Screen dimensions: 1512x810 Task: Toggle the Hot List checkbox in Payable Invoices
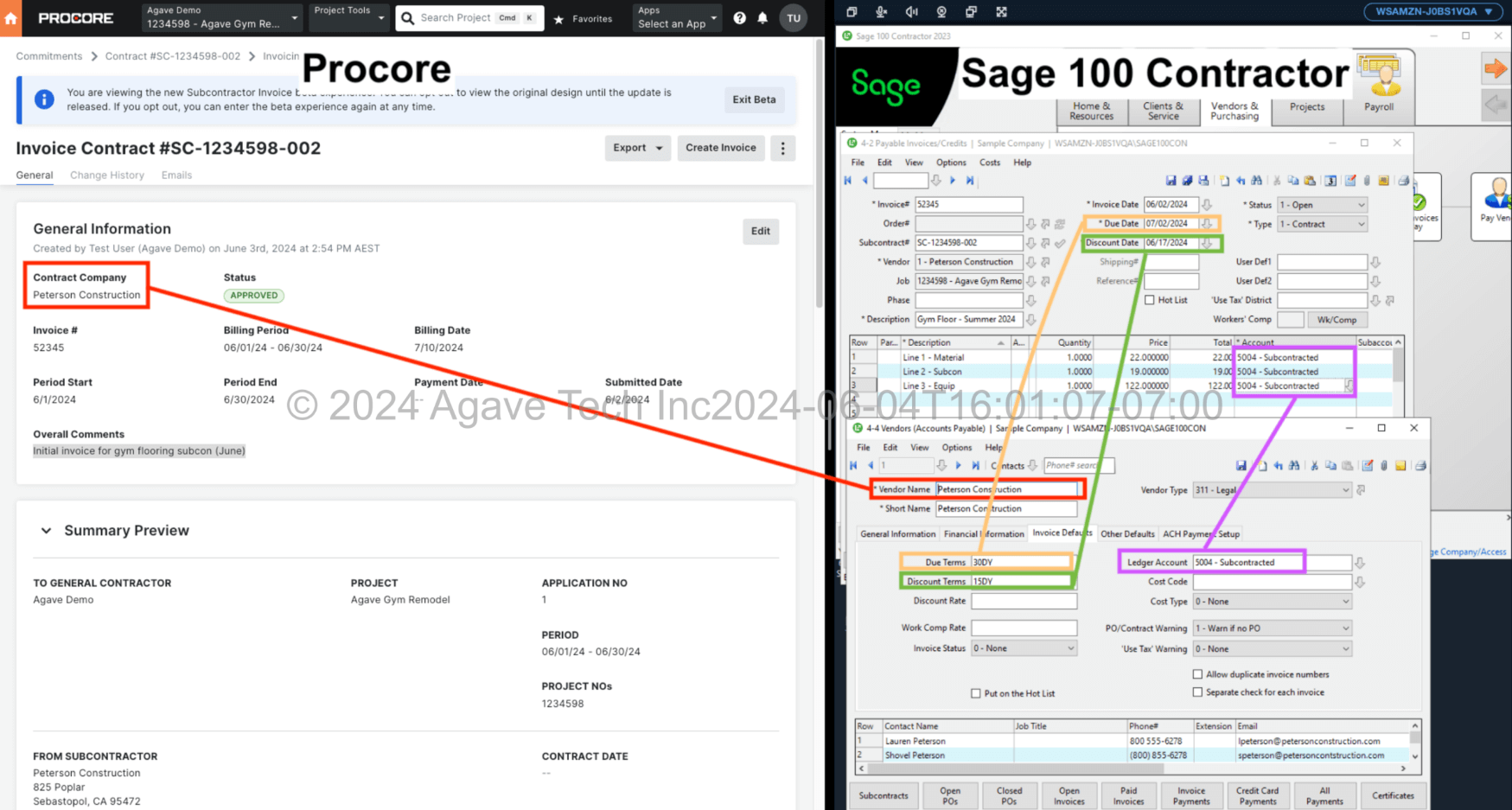pos(1150,300)
